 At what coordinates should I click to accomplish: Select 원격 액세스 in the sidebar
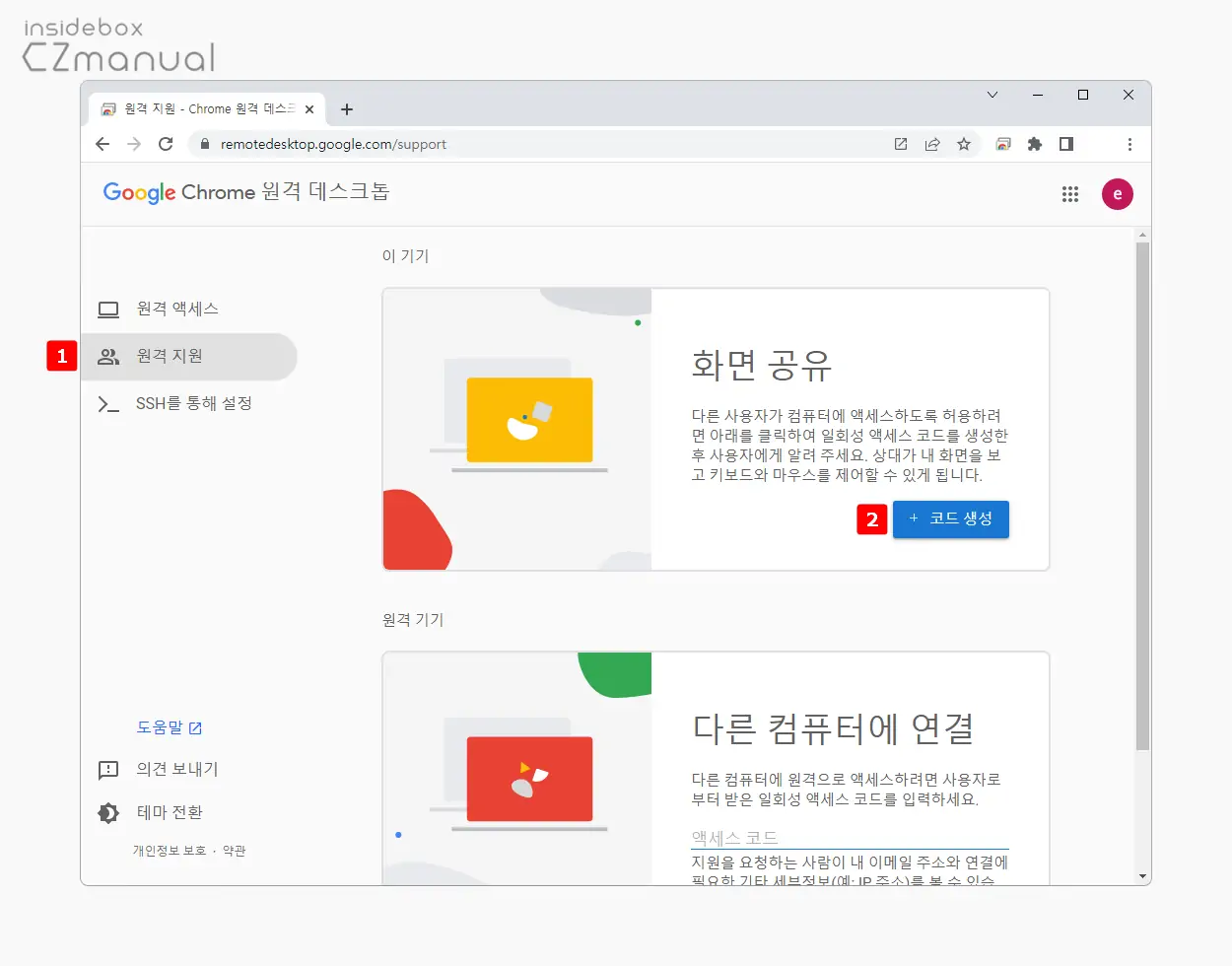click(189, 310)
